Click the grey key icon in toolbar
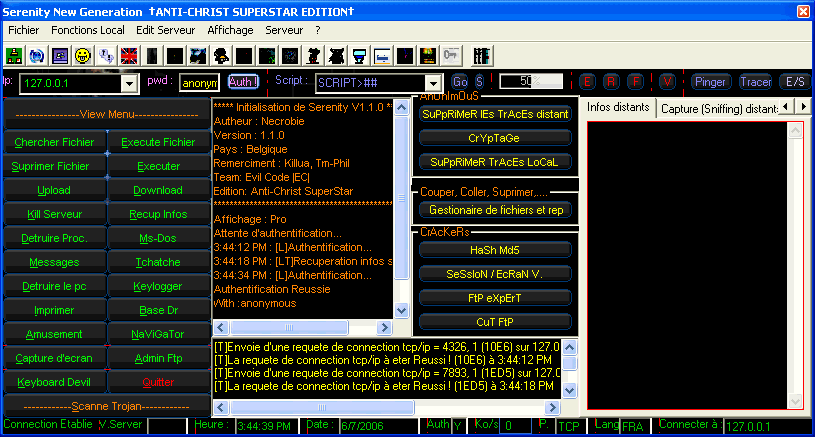815x437 pixels. (451, 54)
